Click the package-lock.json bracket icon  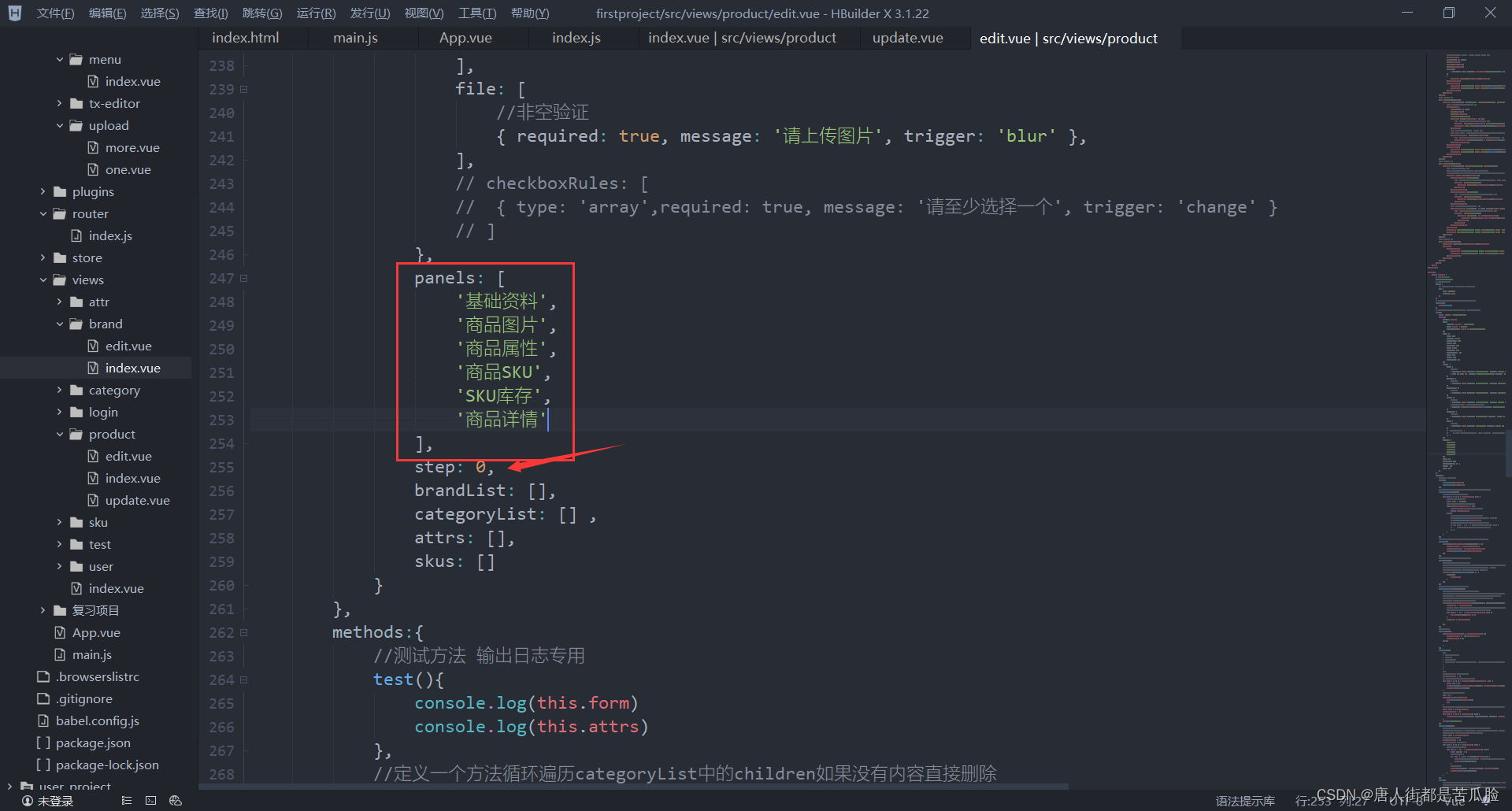(x=43, y=765)
